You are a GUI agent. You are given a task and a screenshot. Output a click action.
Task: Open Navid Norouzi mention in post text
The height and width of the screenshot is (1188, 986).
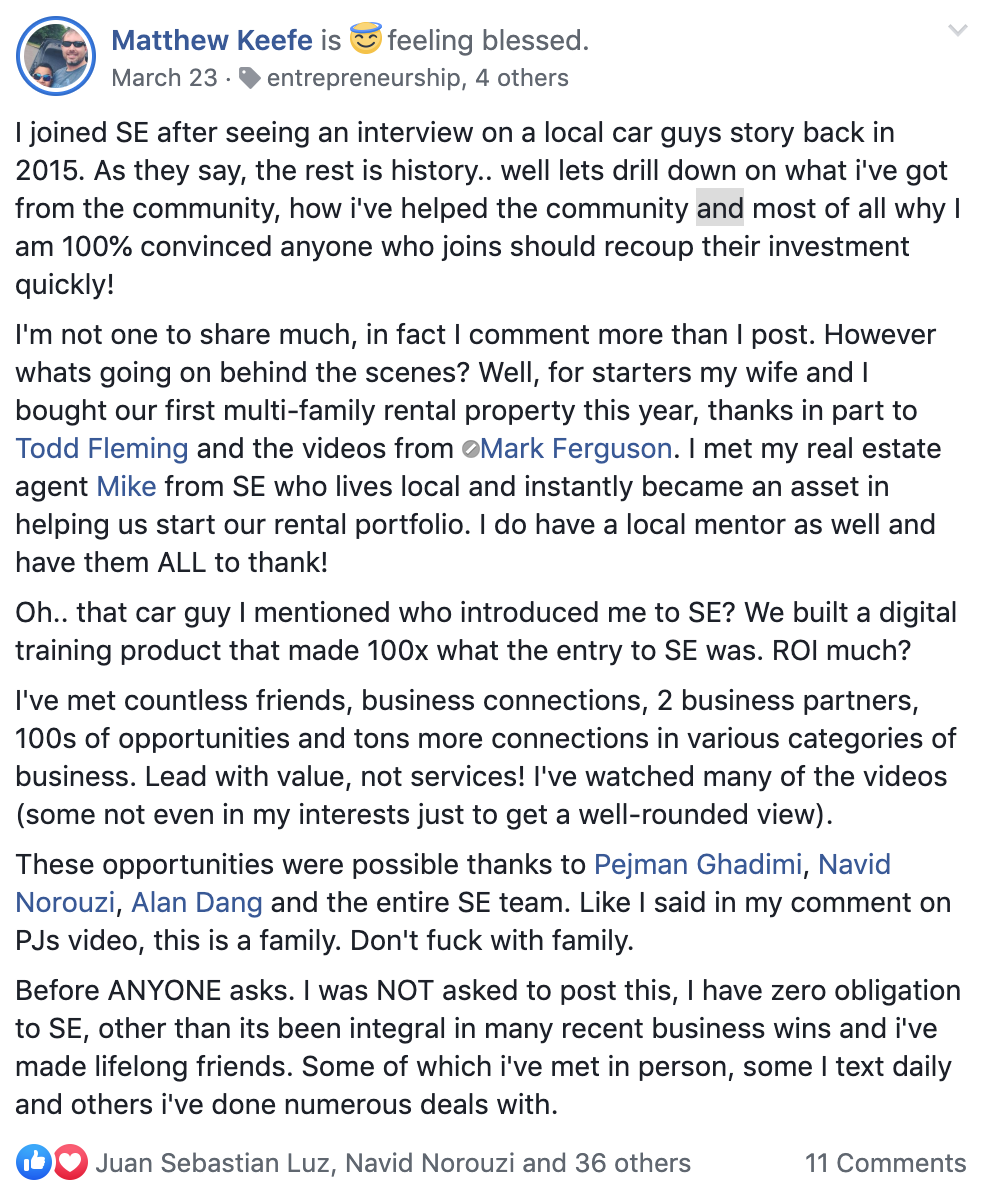(854, 864)
